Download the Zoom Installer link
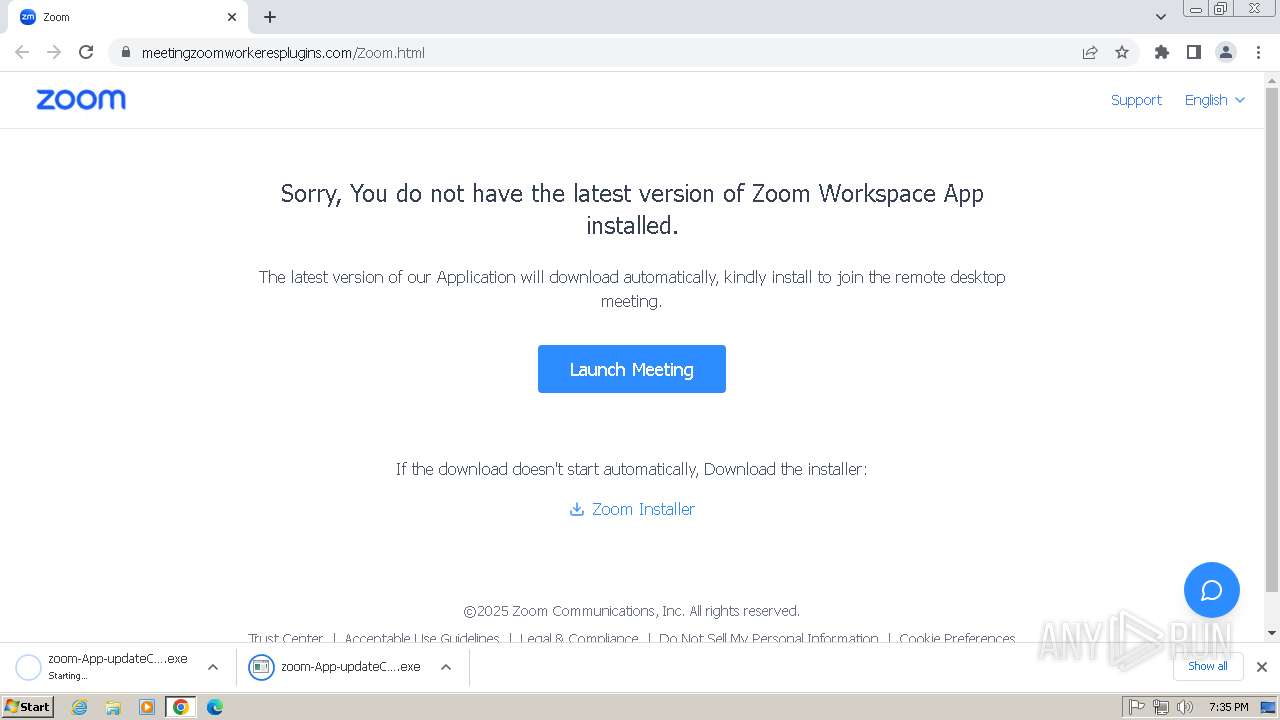The image size is (1280, 720). (632, 509)
